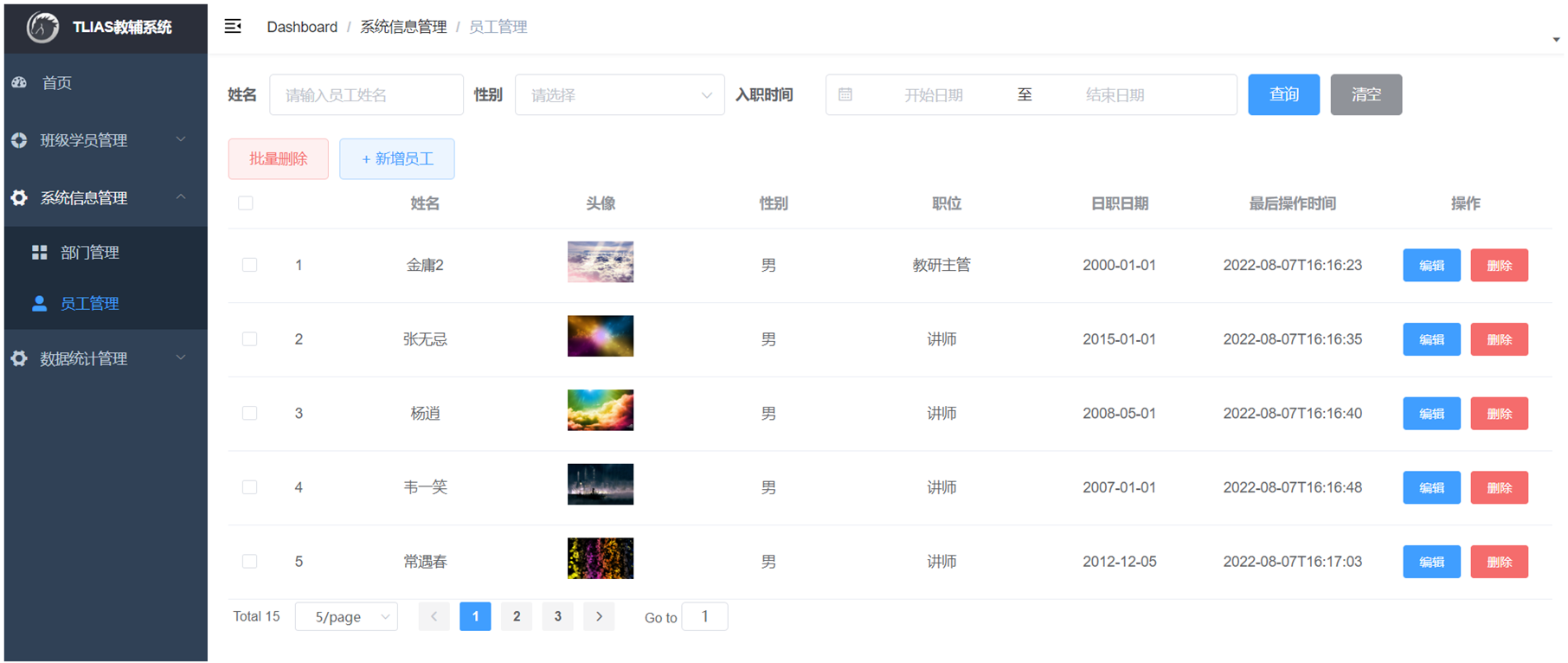Screen dimensions: 1568x663
Task: Click the 请输入员工姓名 name input field
Action: [x=366, y=94]
